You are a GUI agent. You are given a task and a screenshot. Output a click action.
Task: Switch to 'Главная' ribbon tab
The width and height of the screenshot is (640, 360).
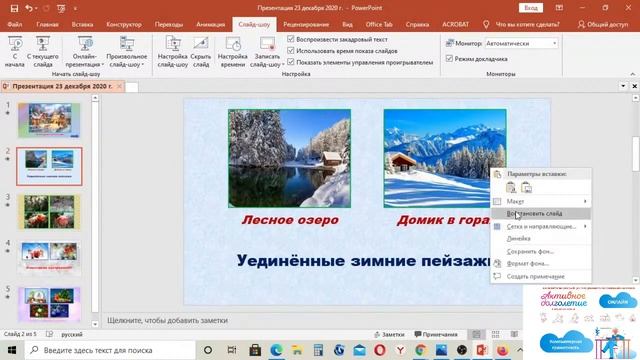47,24
